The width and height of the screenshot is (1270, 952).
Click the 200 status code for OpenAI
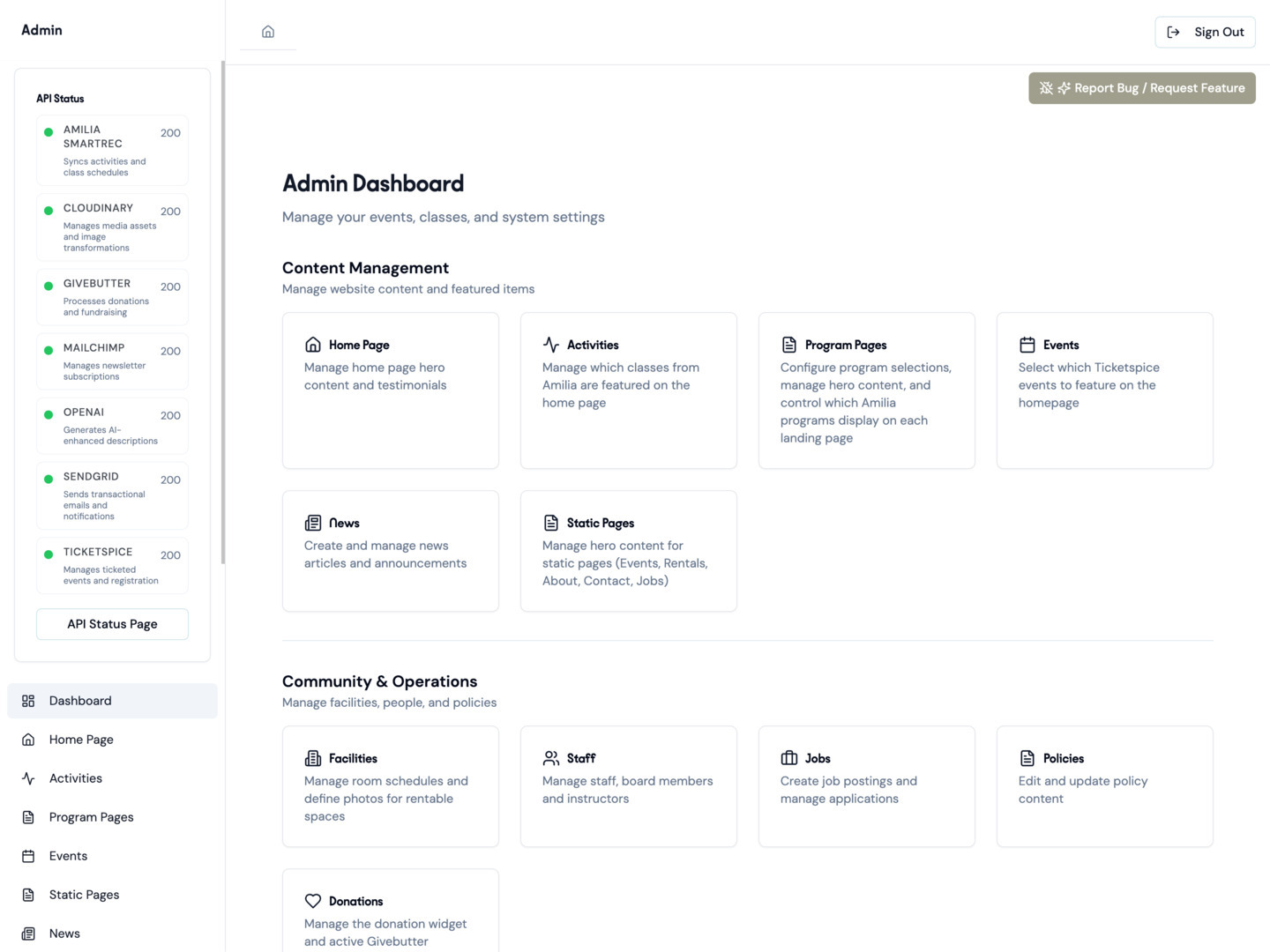click(170, 415)
